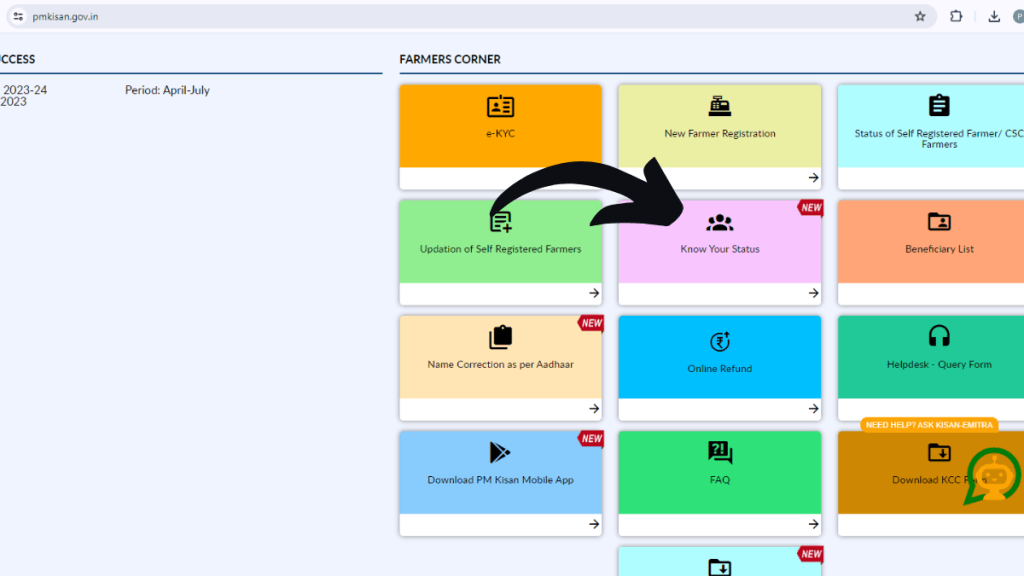Open Name Correction as per Aadhaar label

pyautogui.click(x=500, y=364)
